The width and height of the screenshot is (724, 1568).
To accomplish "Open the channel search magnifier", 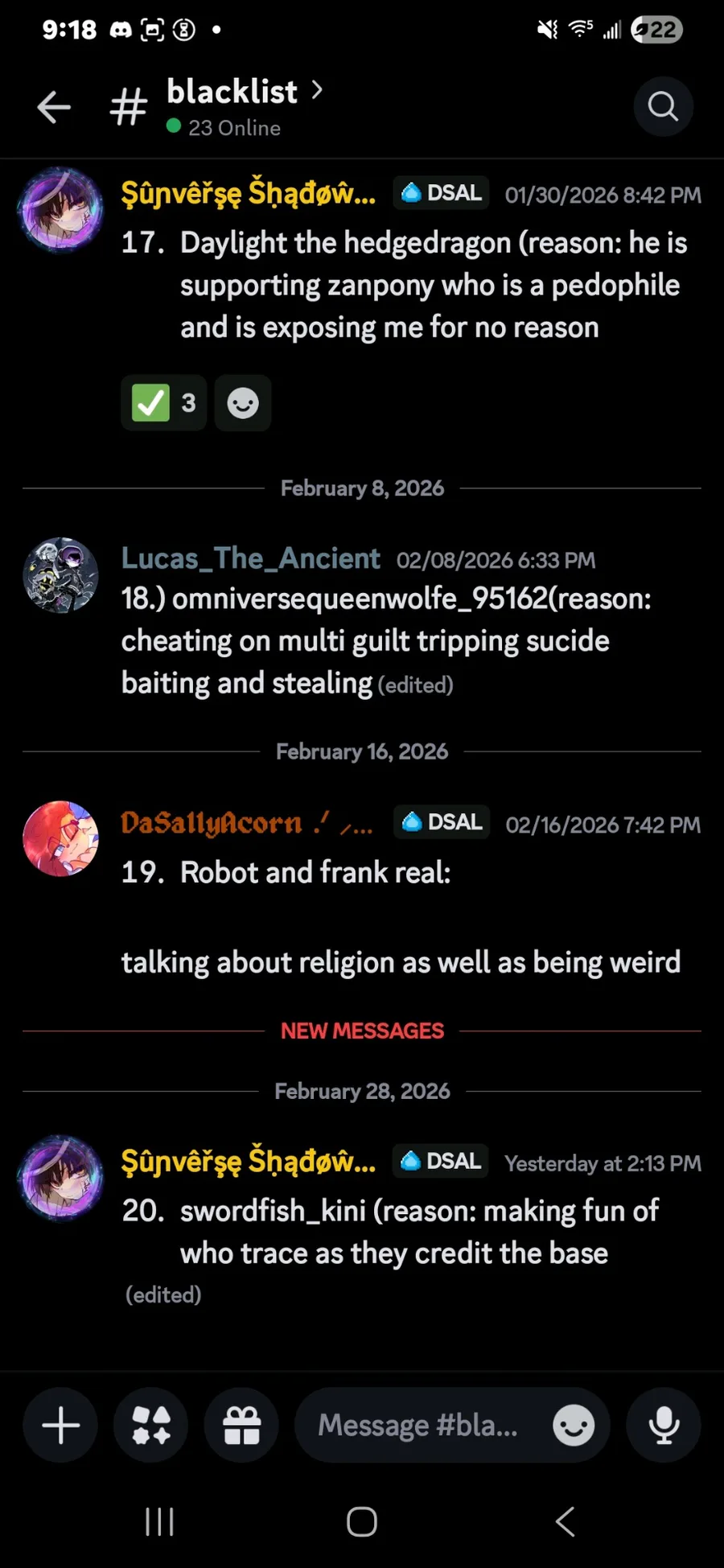I will [x=663, y=106].
